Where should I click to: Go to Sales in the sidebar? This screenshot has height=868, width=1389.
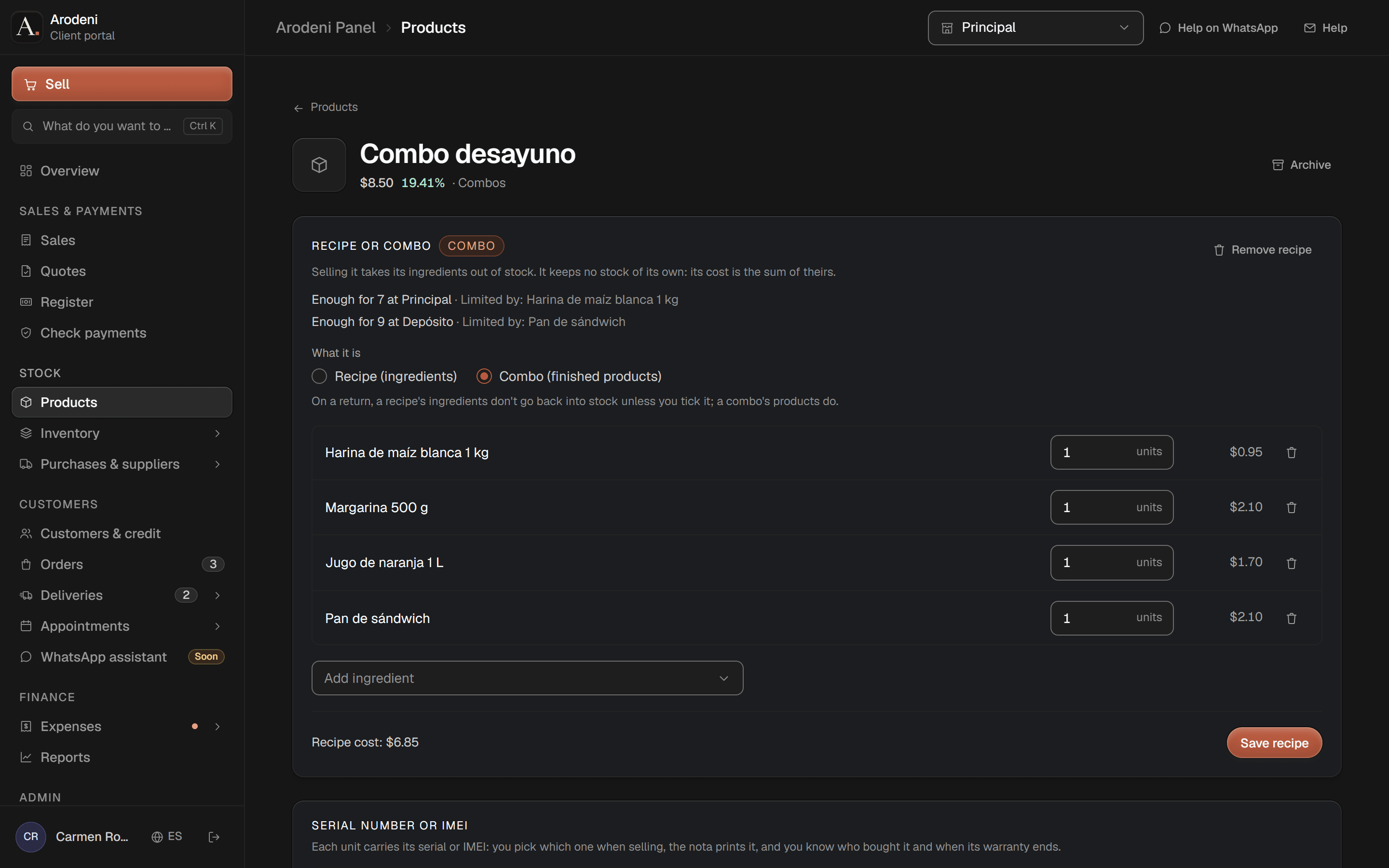(x=122, y=241)
